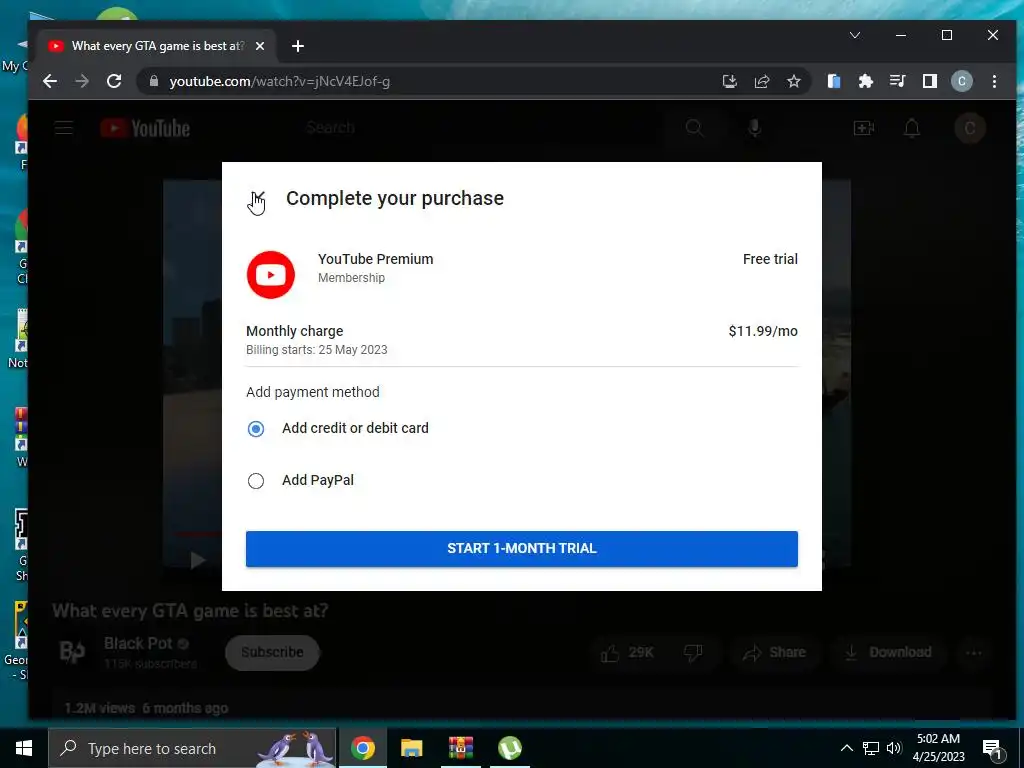This screenshot has height=768, width=1024.
Task: Play the video with the play button
Action: [x=198, y=560]
